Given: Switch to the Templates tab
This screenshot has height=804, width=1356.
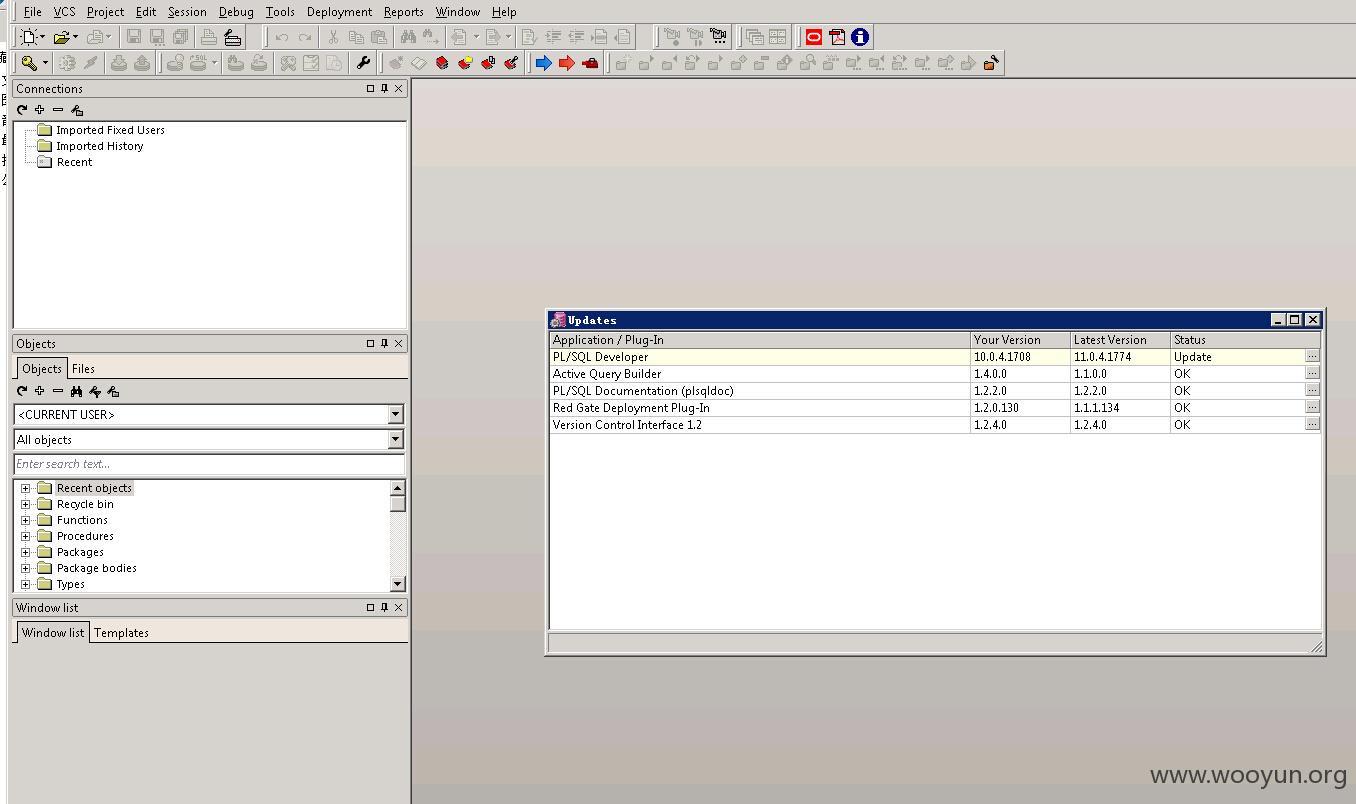Looking at the screenshot, I should [121, 633].
